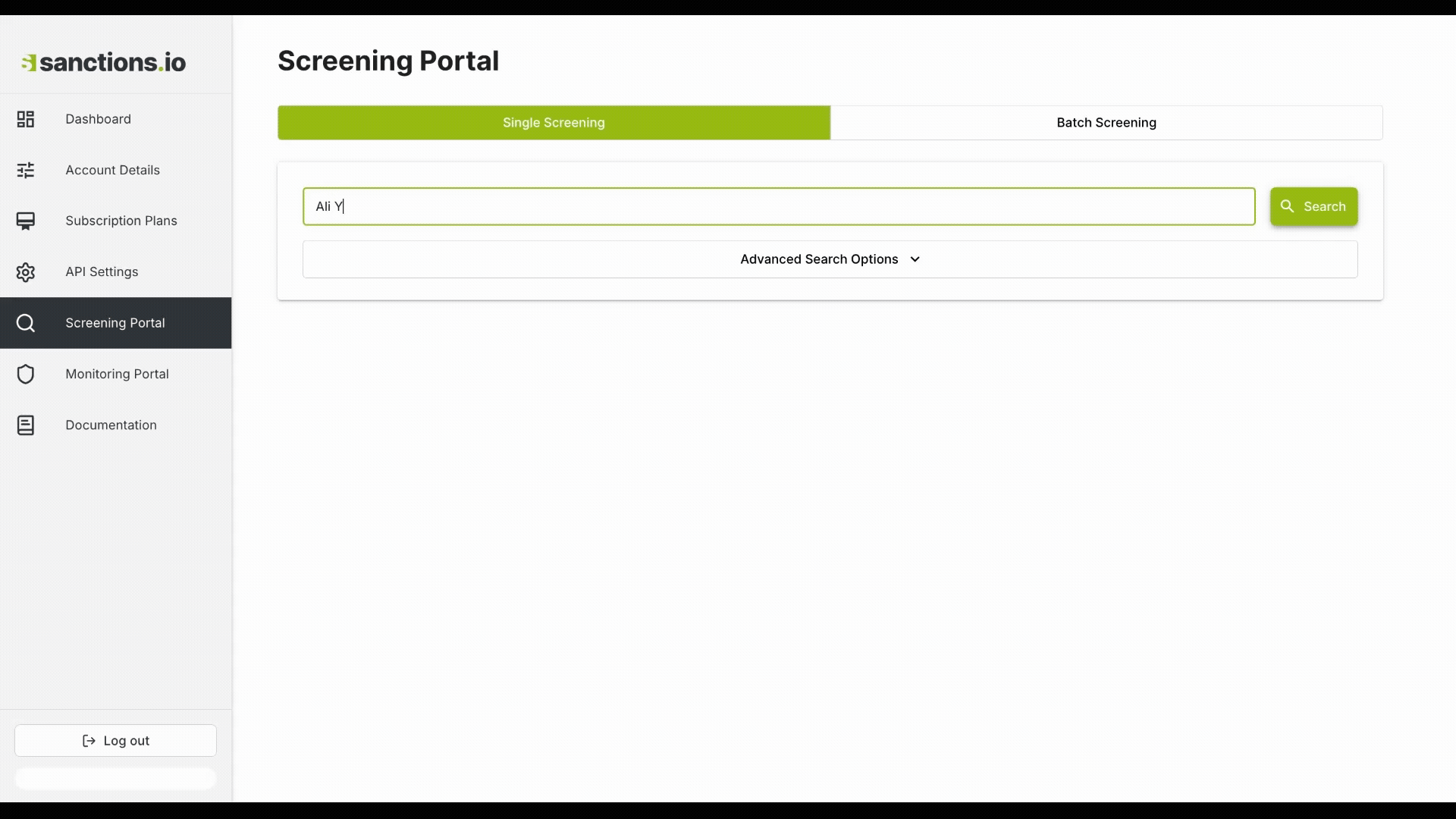The width and height of the screenshot is (1456, 819).
Task: View the Documentation section
Action: [x=116, y=425]
